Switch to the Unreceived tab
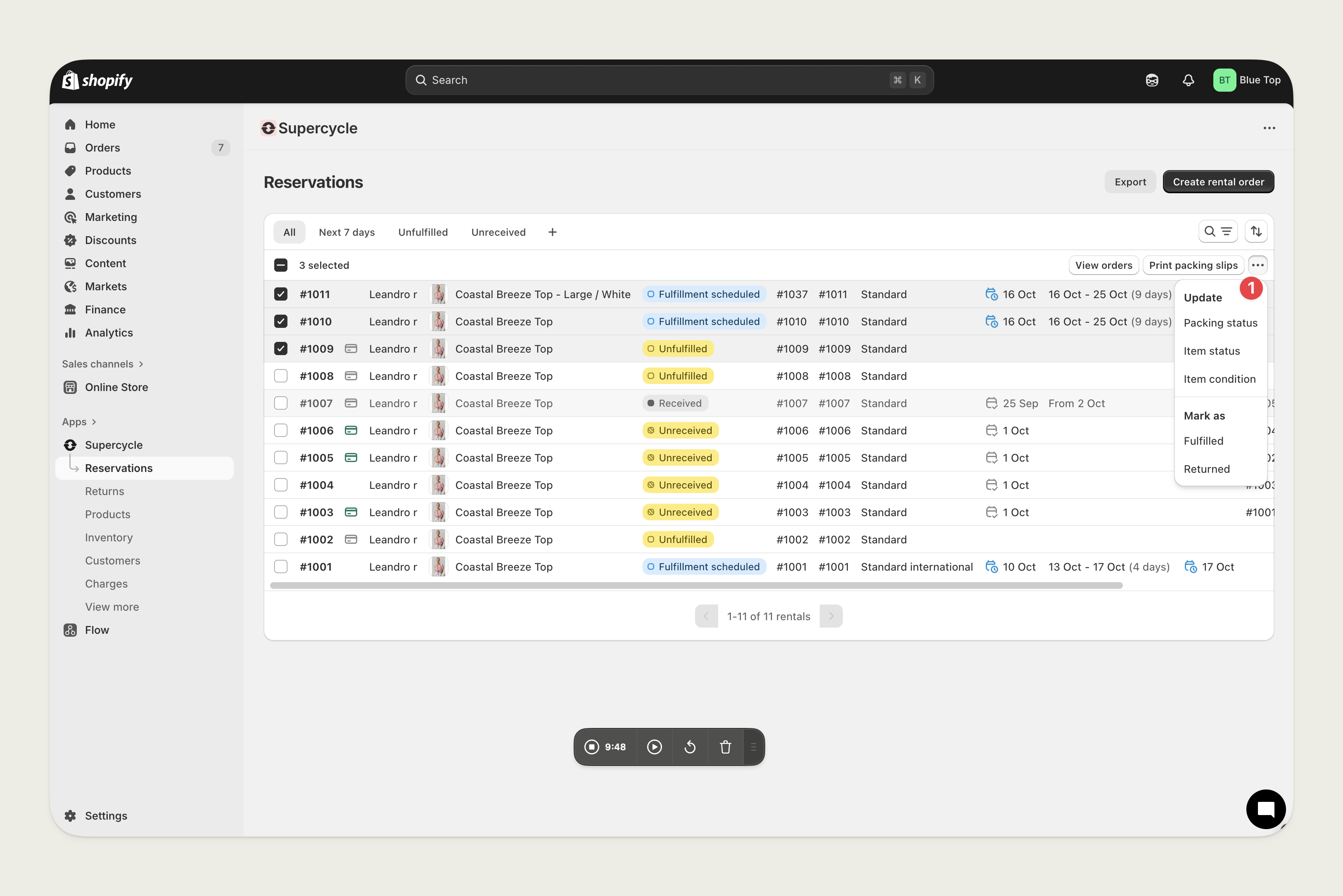Viewport: 1343px width, 896px height. pos(498,232)
